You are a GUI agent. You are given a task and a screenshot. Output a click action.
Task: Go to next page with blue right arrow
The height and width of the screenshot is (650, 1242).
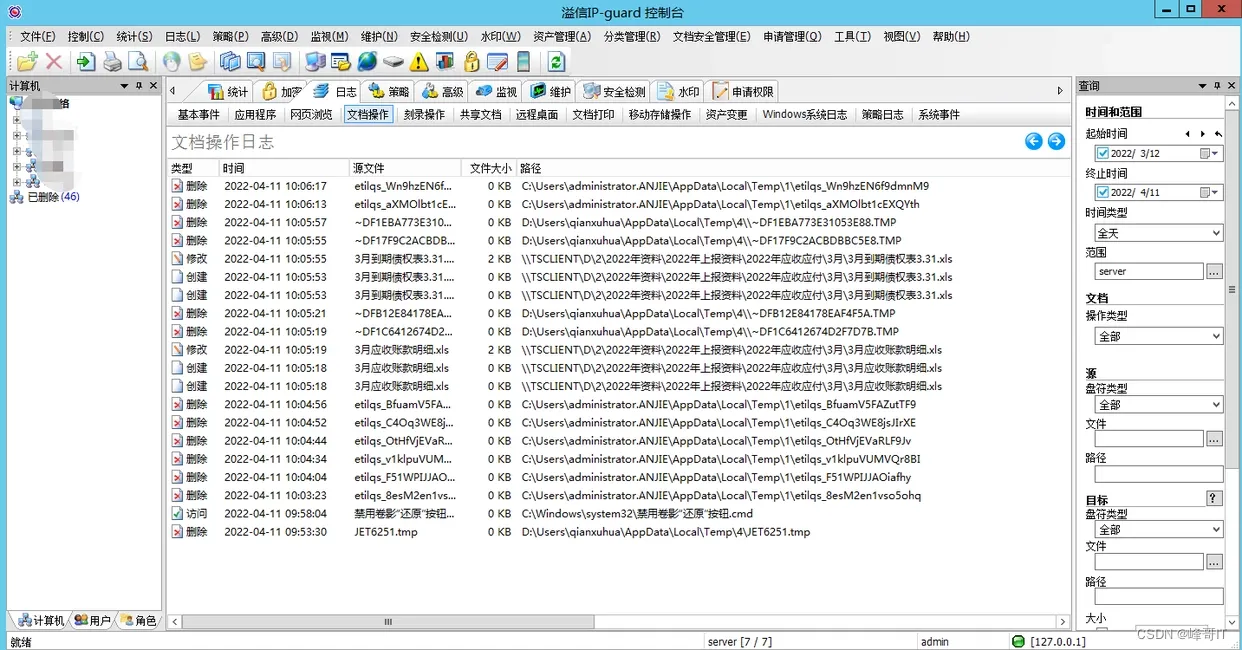[x=1056, y=141]
